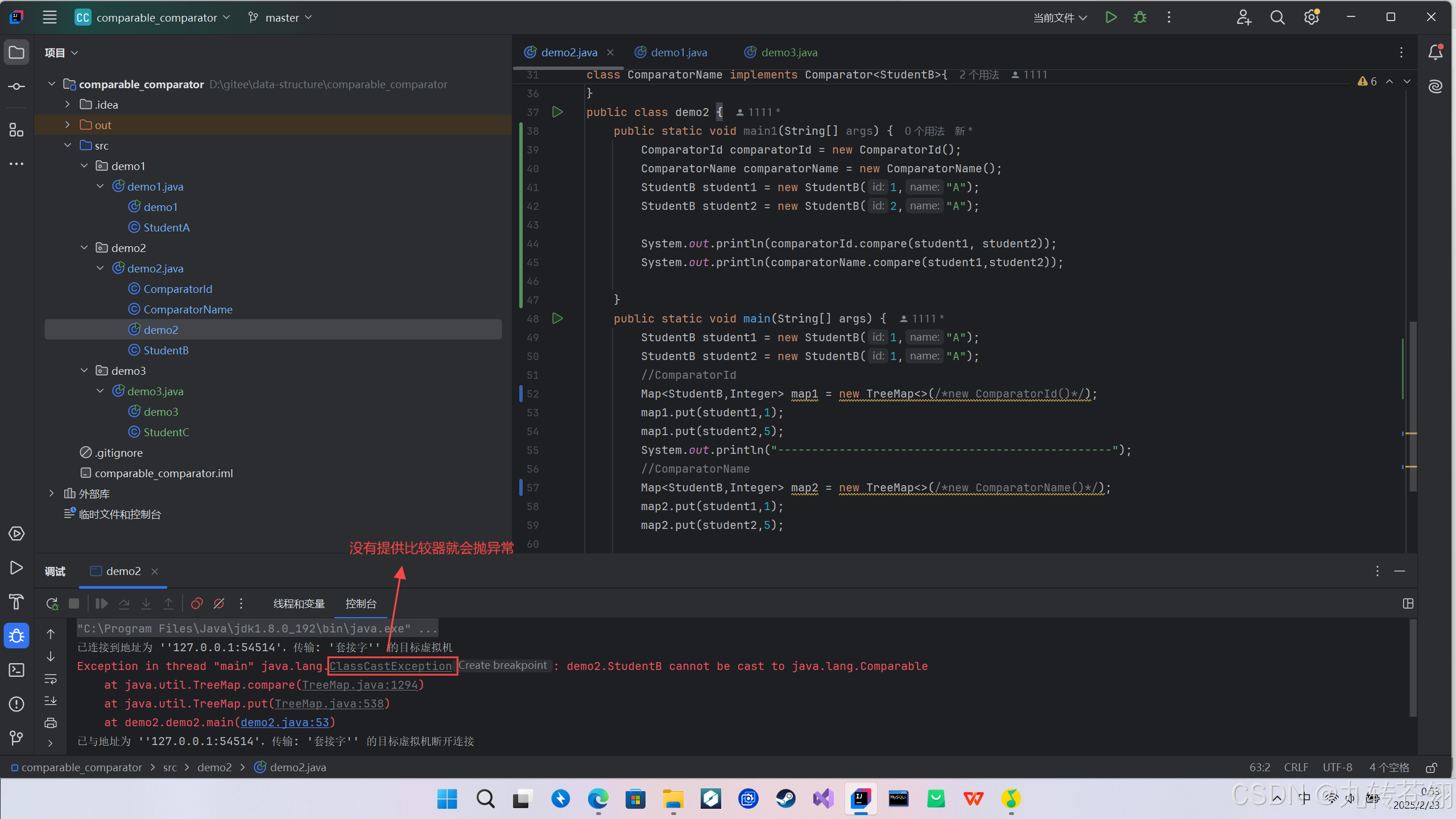Open the demo2.java:53 stack trace link
This screenshot has width=1456, height=819.
[x=285, y=722]
